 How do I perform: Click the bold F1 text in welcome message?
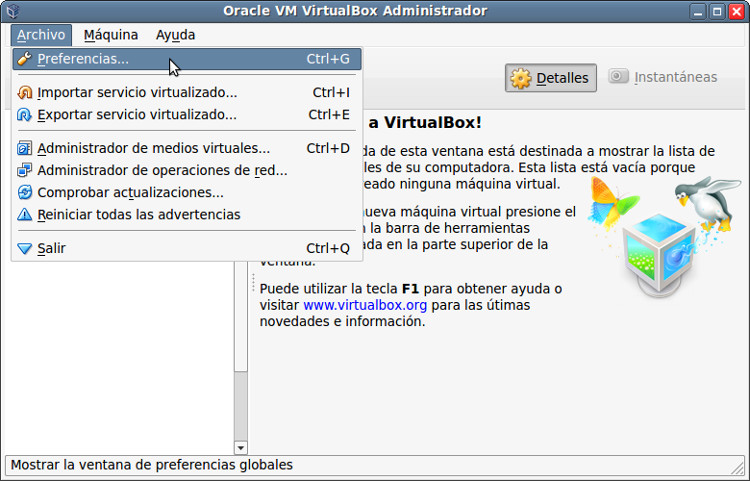(x=410, y=289)
